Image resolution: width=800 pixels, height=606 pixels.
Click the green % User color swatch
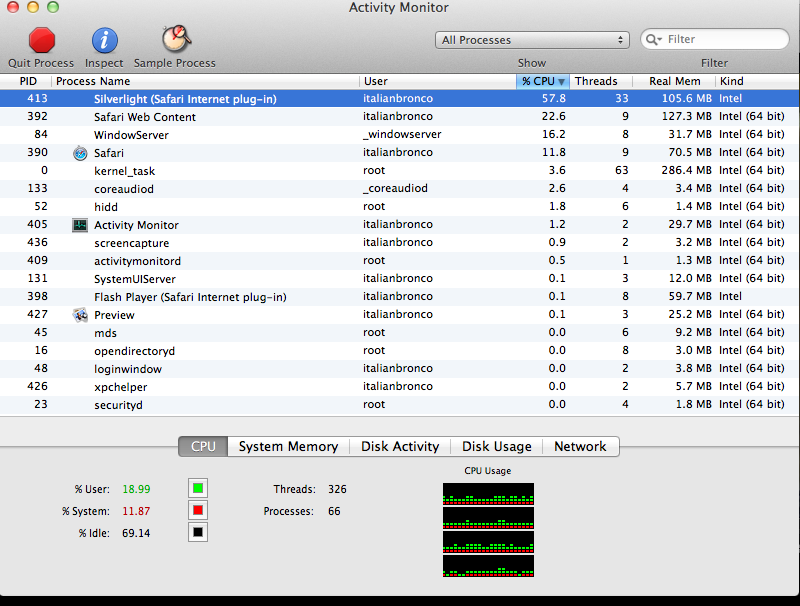[198, 489]
